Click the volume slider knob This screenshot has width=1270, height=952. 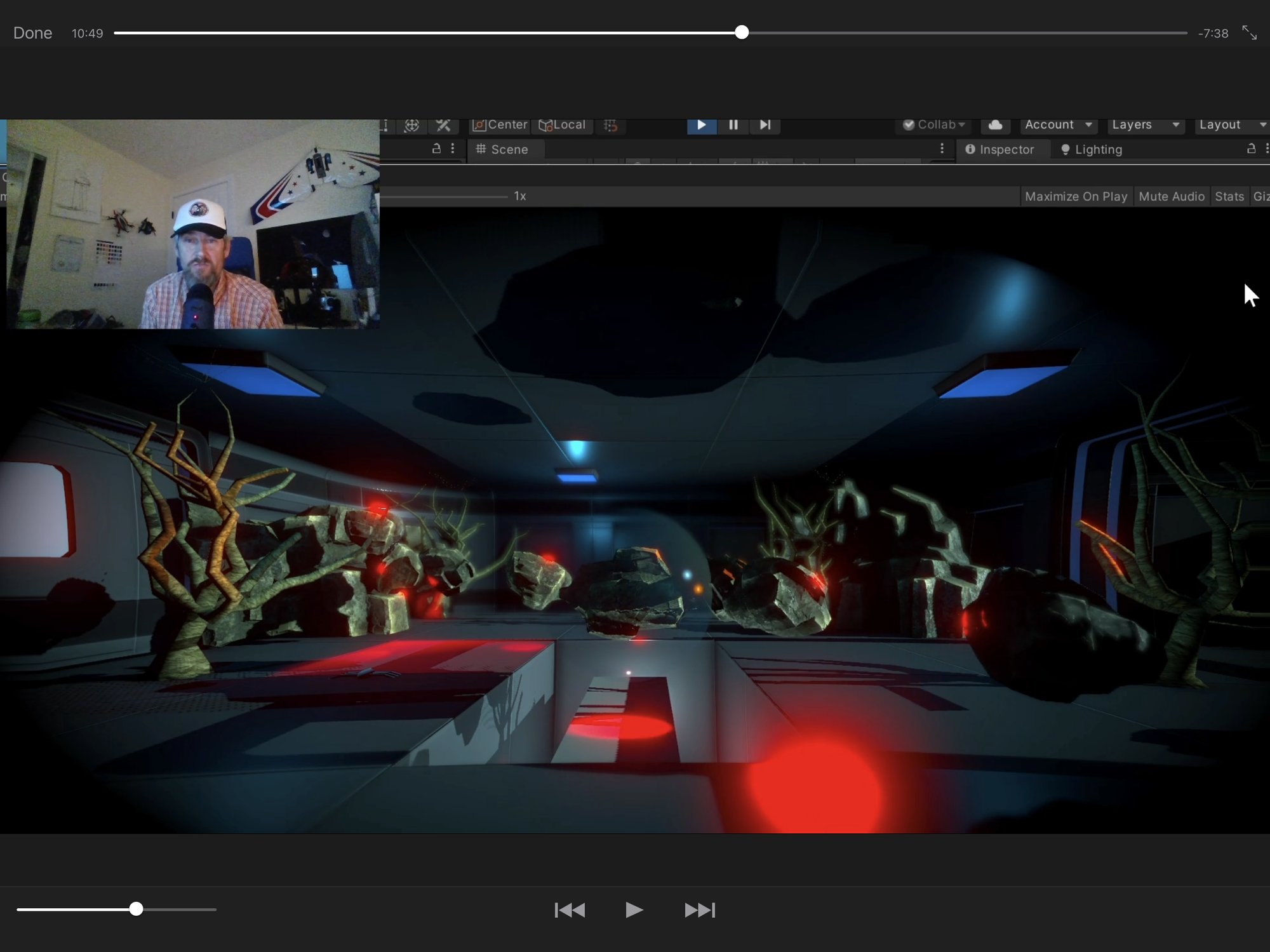tap(136, 909)
